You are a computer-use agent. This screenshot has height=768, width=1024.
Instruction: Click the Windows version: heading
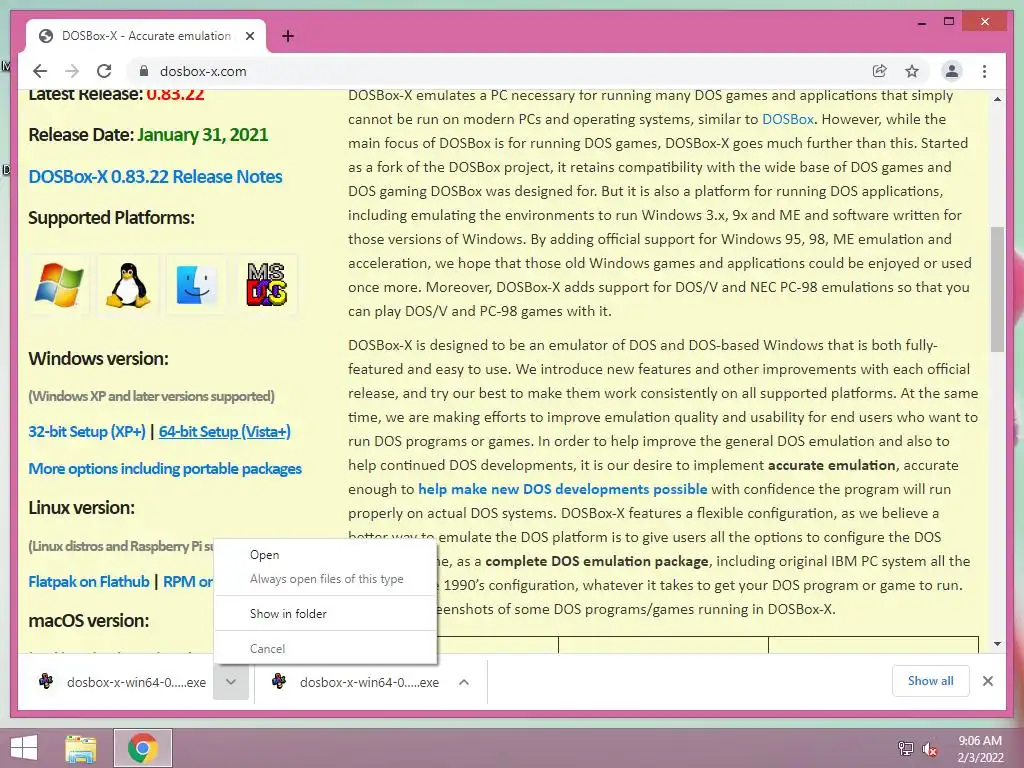[98, 359]
